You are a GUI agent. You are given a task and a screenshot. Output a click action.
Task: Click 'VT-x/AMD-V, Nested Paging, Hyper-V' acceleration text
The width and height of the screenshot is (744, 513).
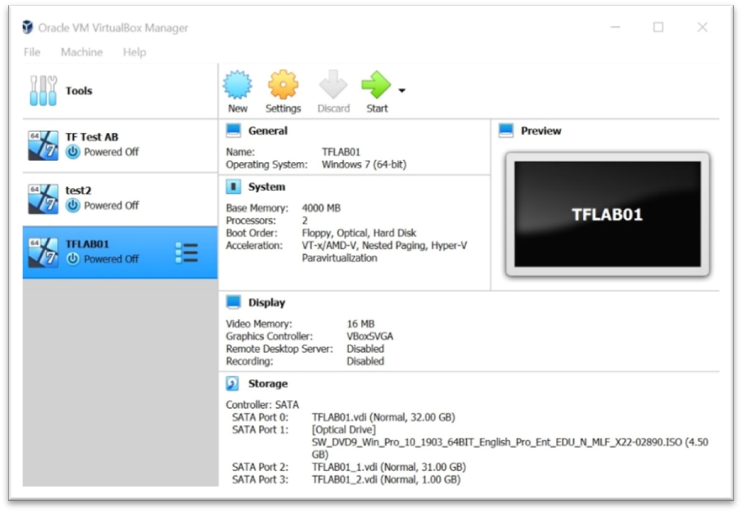pyautogui.click(x=384, y=246)
